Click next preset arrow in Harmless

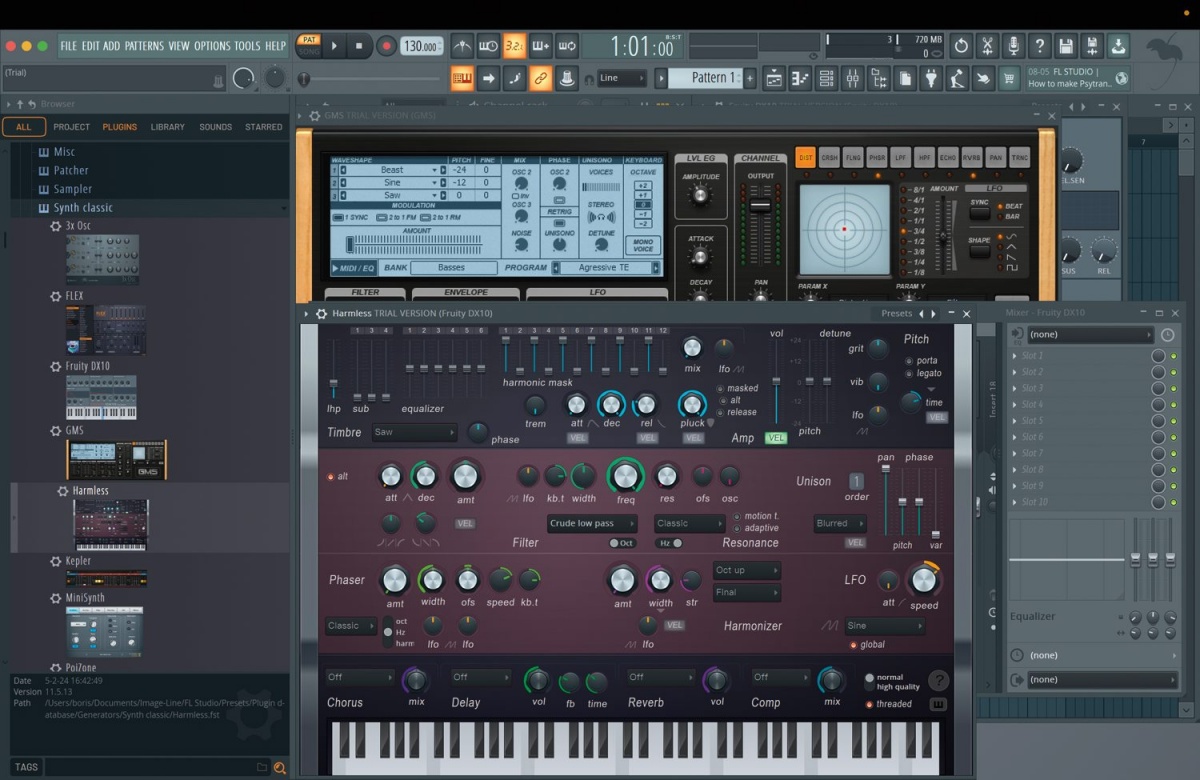pyautogui.click(x=935, y=314)
